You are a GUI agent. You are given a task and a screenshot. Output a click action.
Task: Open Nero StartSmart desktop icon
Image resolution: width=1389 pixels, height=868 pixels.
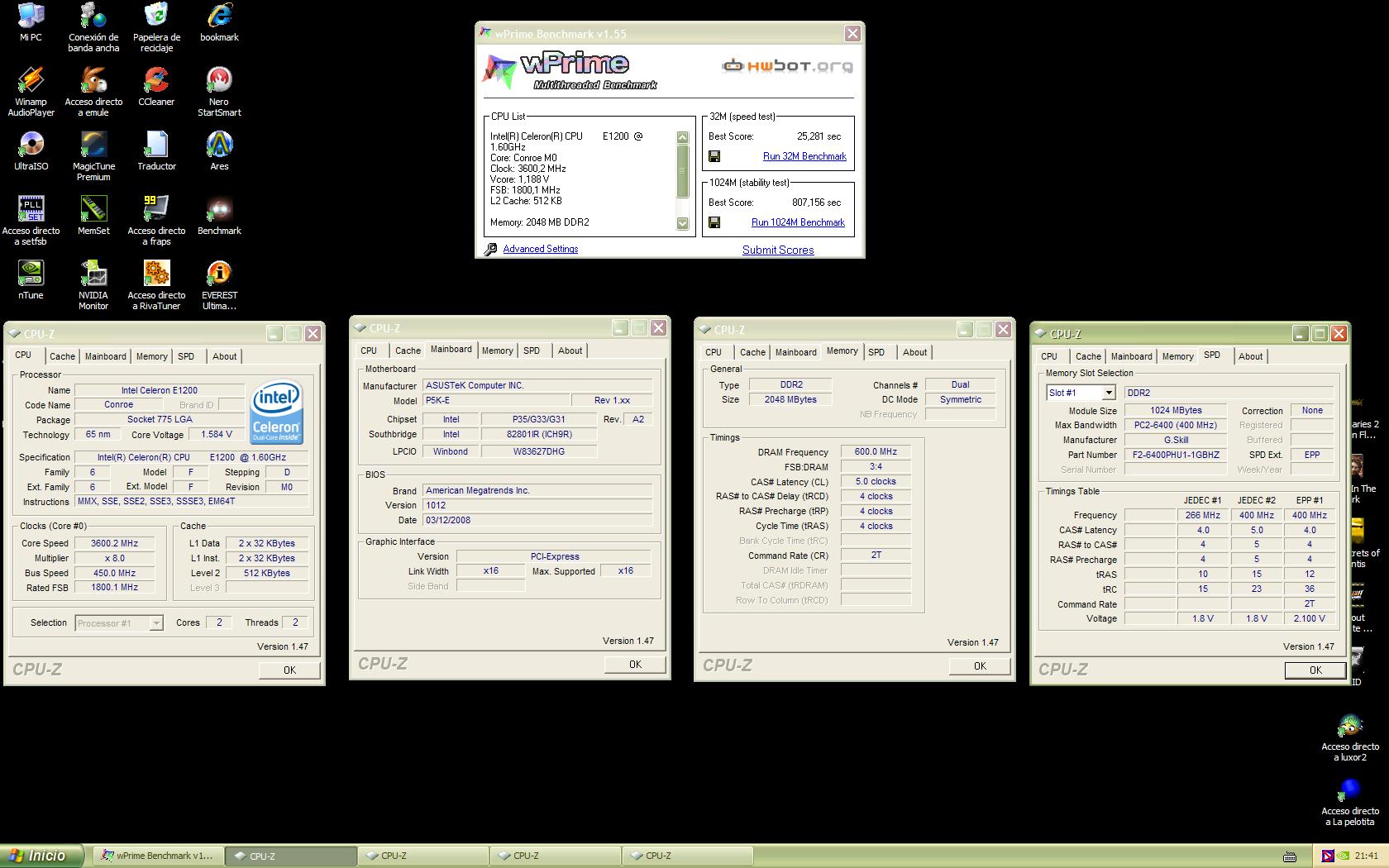click(219, 92)
